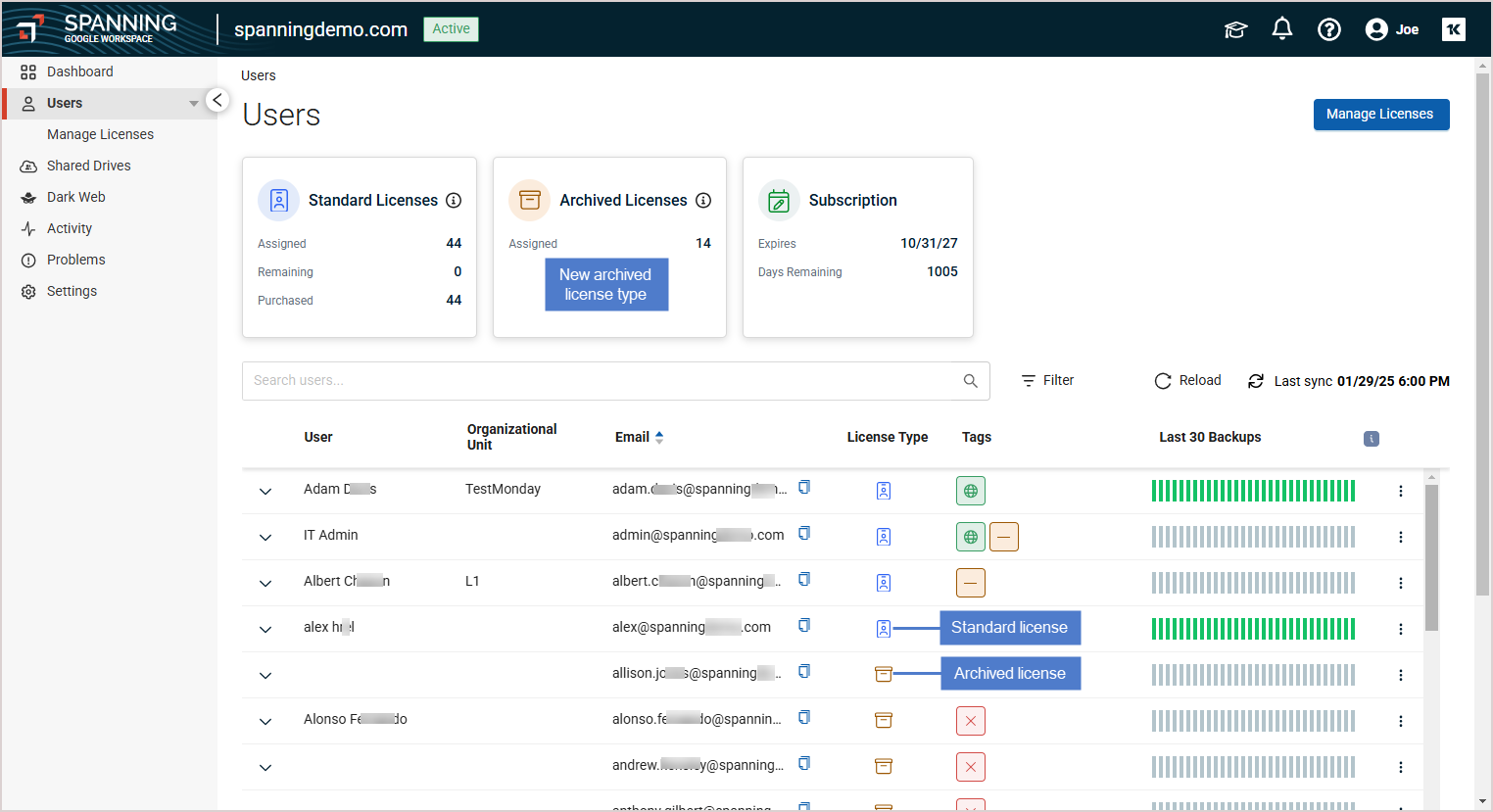Click the License Type column header

[888, 437]
